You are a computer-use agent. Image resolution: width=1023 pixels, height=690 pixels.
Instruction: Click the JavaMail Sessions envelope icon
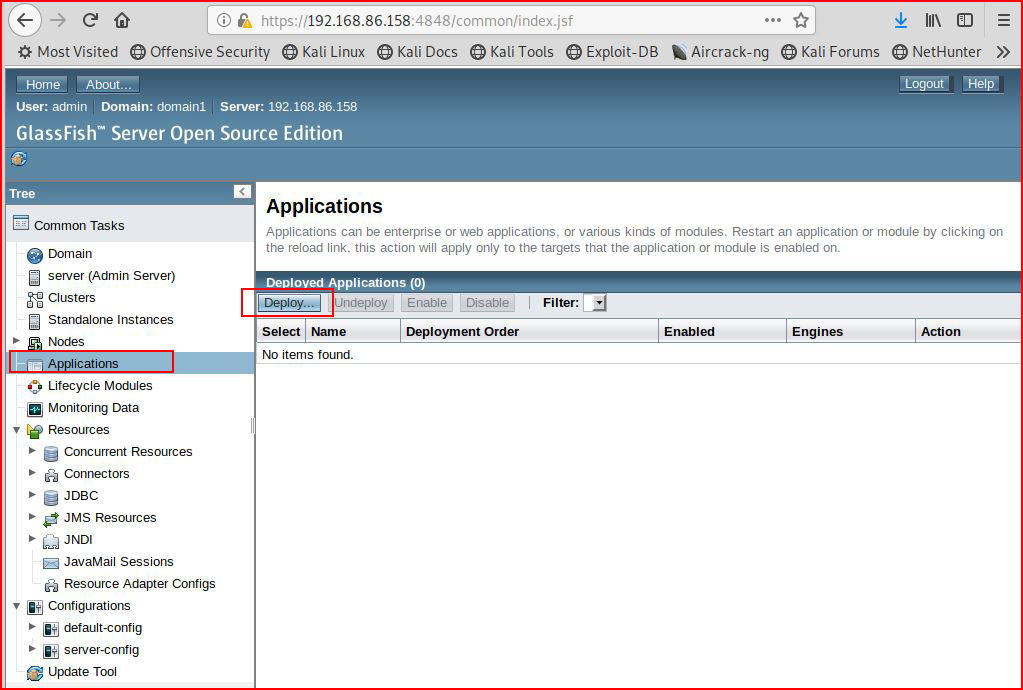[51, 563]
